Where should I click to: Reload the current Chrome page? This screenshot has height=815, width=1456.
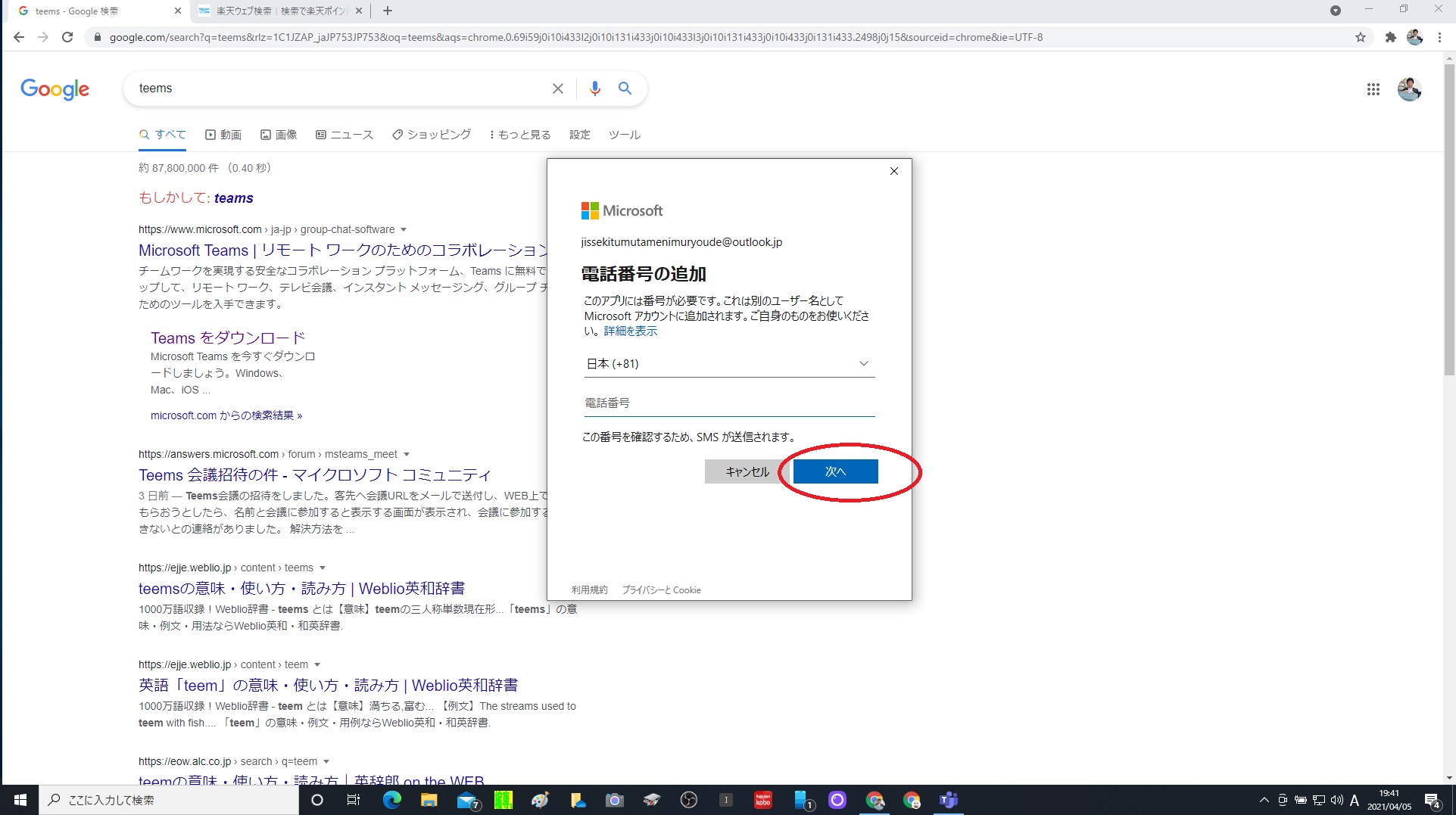click(x=67, y=37)
